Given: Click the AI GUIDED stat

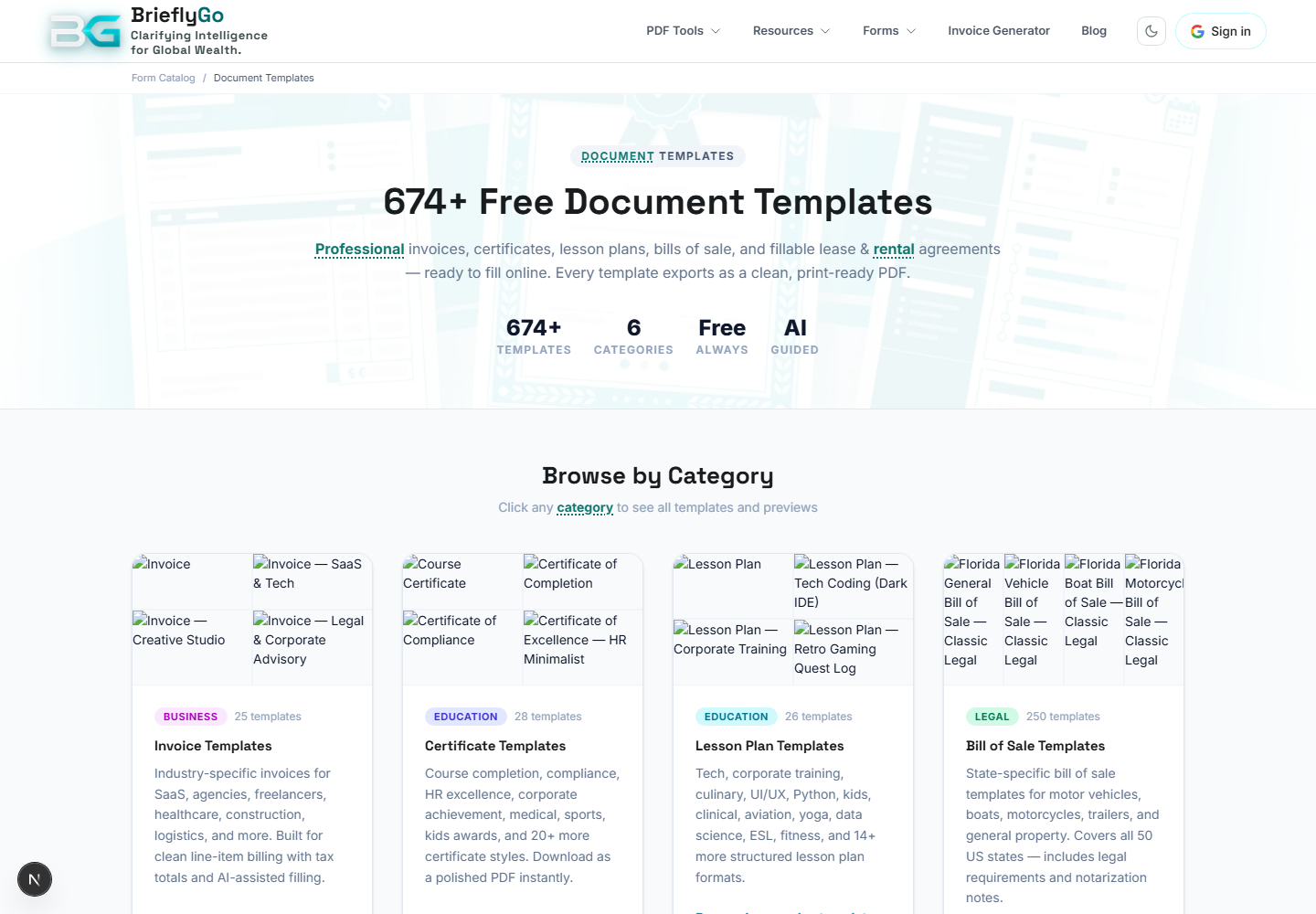Looking at the screenshot, I should (x=795, y=335).
